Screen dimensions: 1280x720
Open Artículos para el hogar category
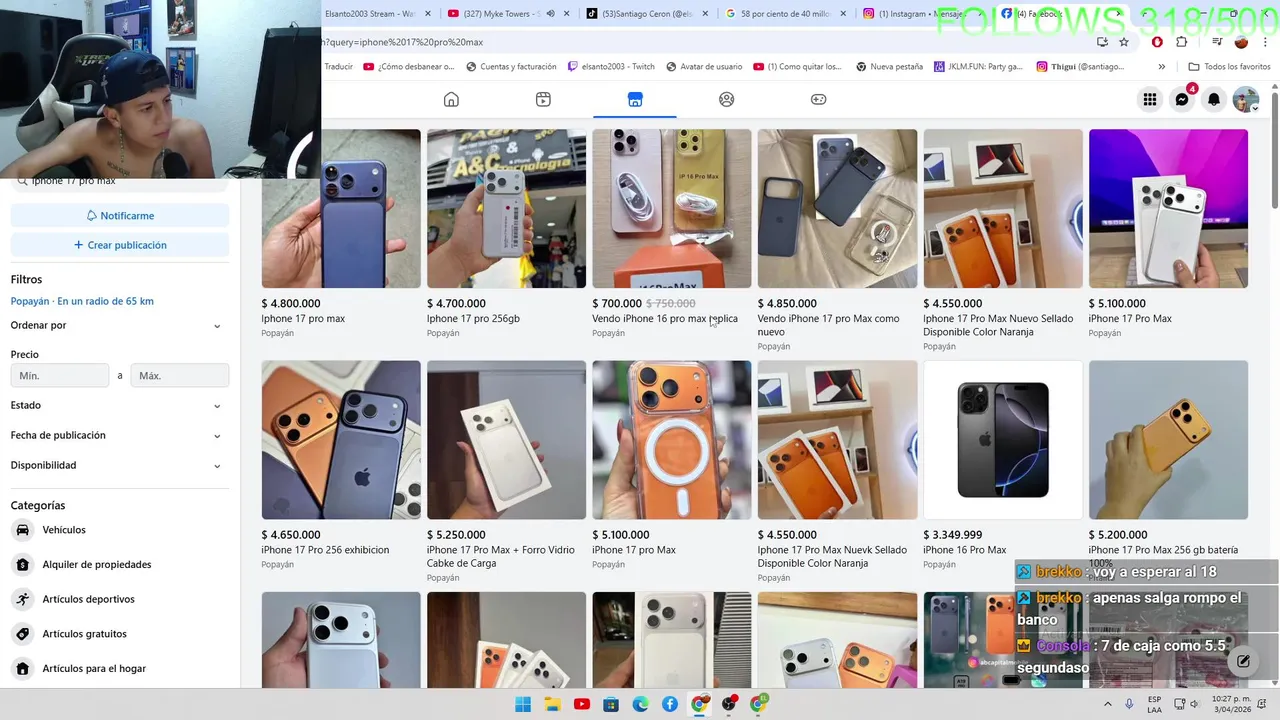coord(120,668)
